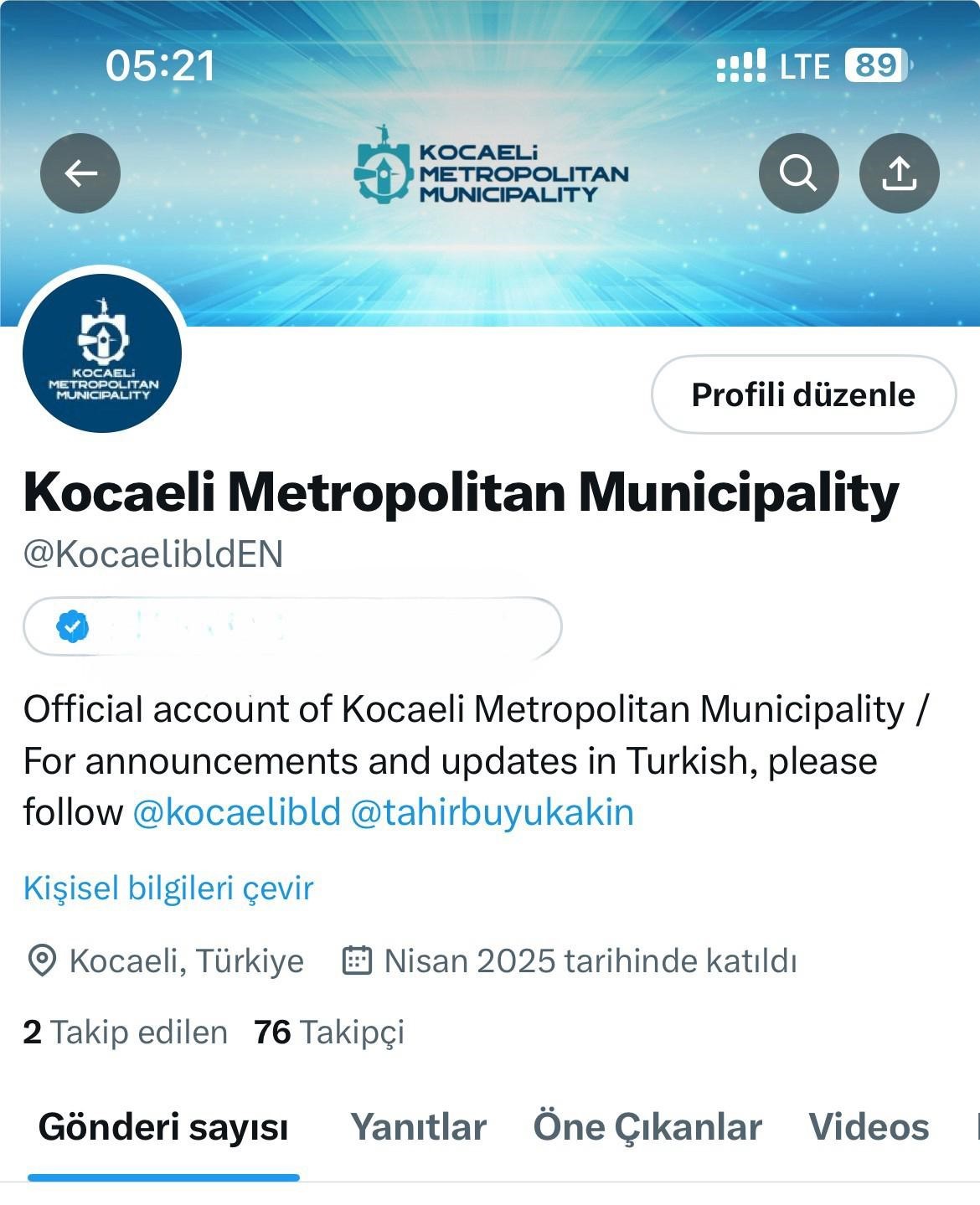Open search from the profile header
The image size is (980, 1205).
point(799,173)
